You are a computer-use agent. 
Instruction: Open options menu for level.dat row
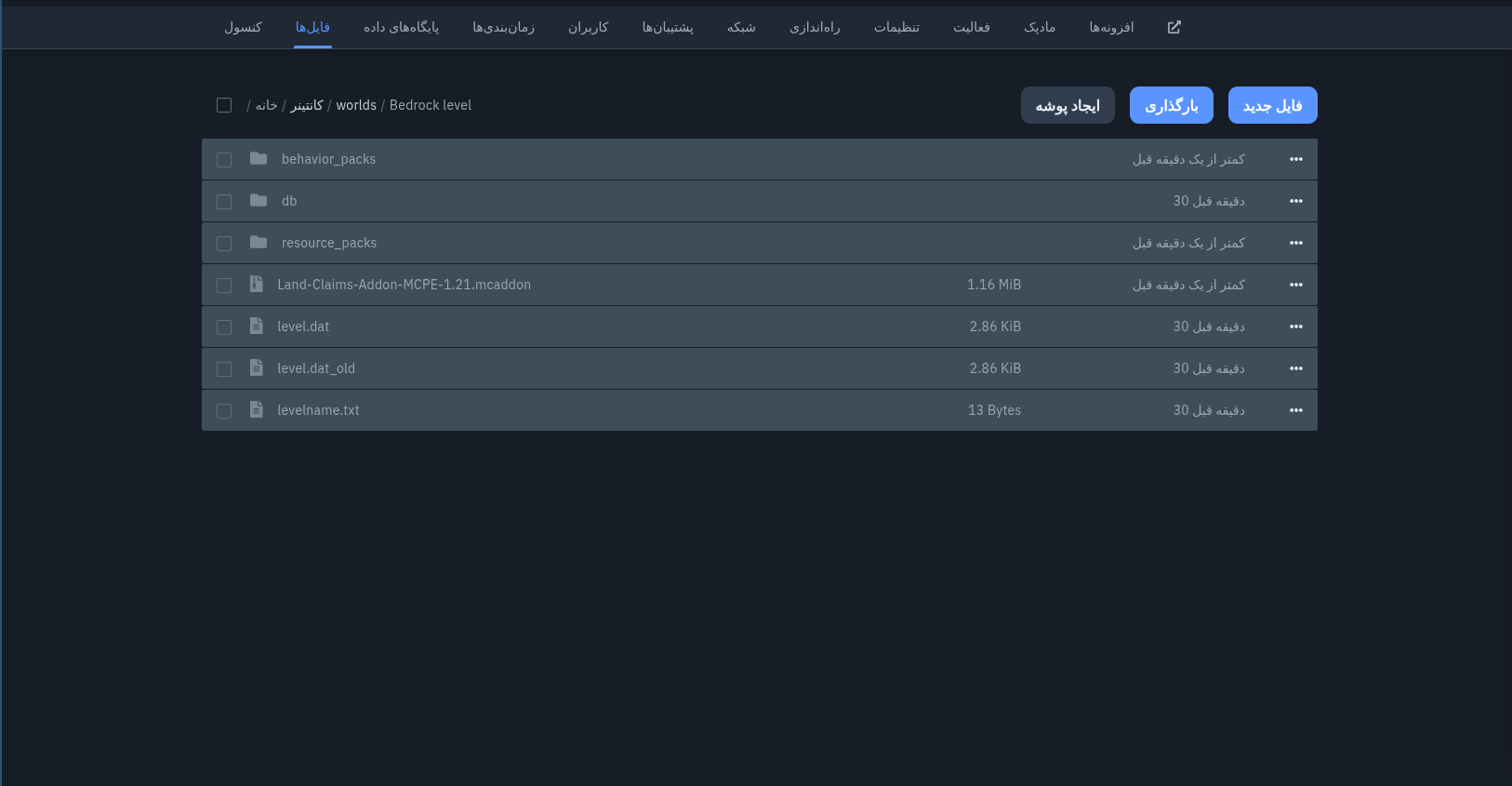click(1296, 326)
